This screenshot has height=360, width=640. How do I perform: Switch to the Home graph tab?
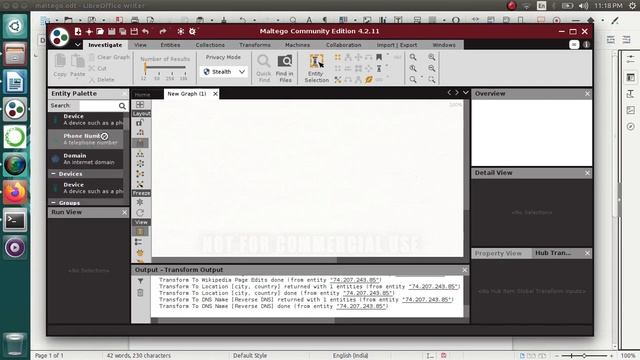click(x=143, y=94)
